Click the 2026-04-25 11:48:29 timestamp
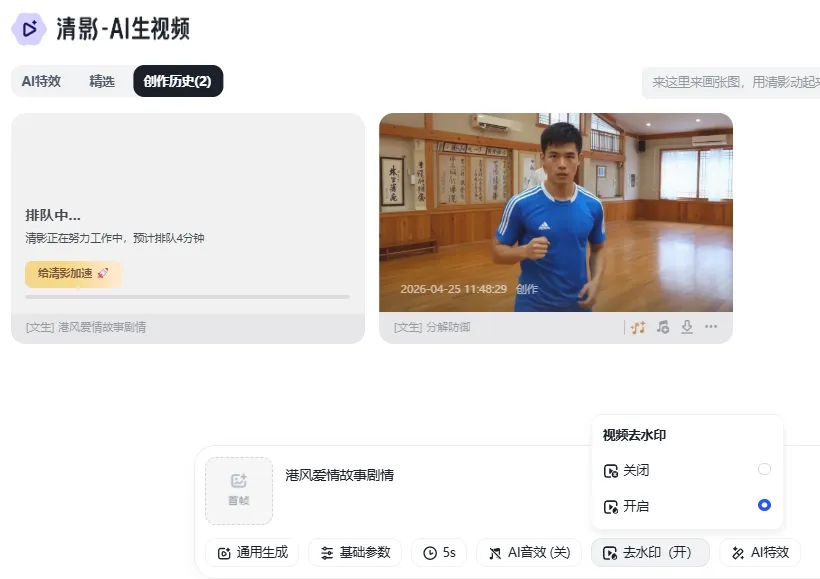The width and height of the screenshot is (820, 579). coord(453,289)
